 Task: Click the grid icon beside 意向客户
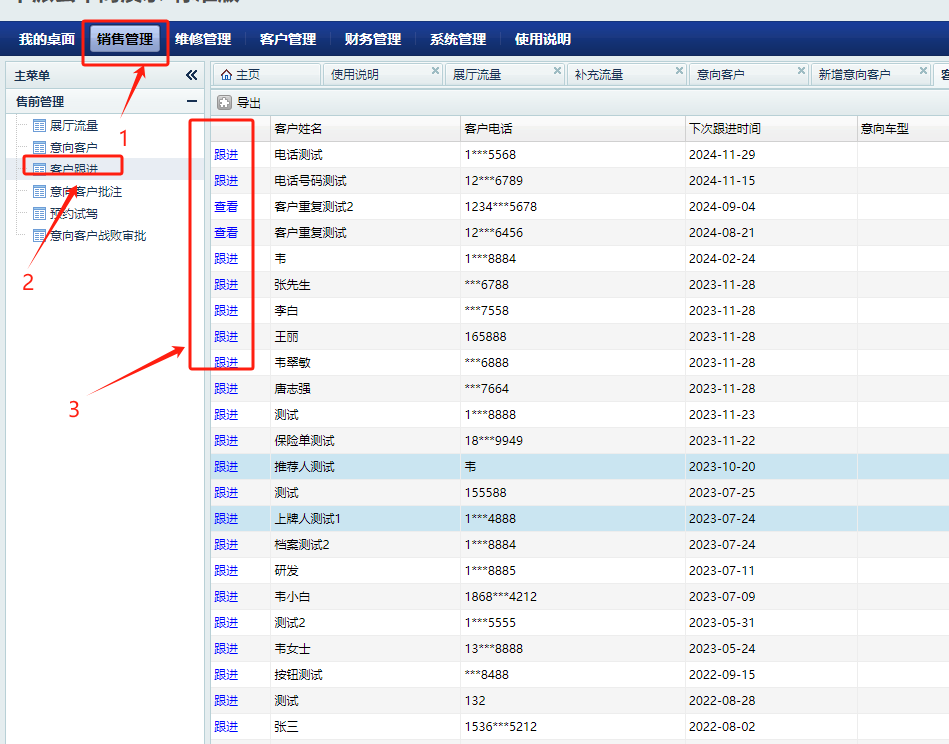[40, 148]
